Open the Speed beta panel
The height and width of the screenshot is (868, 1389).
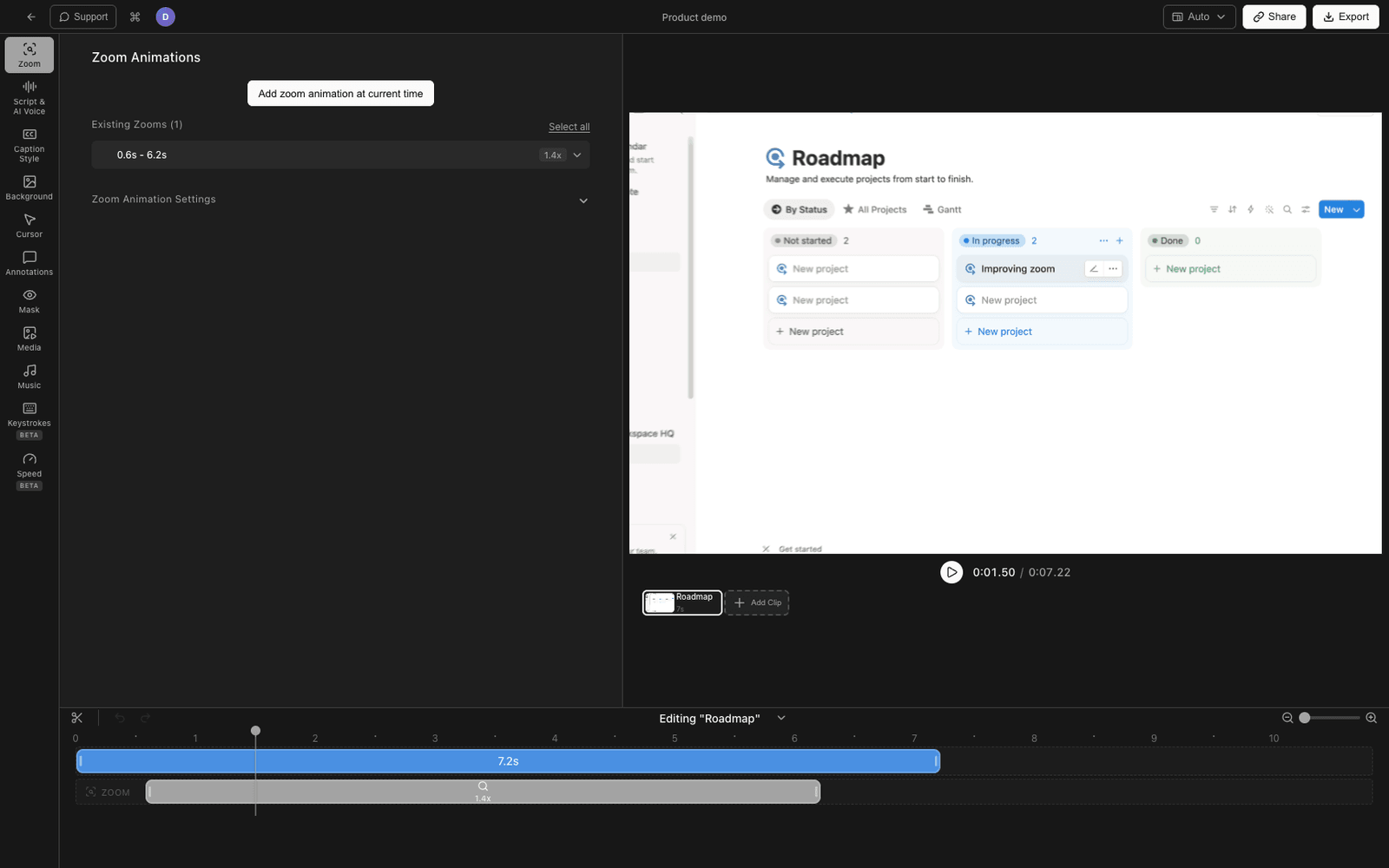coord(30,470)
